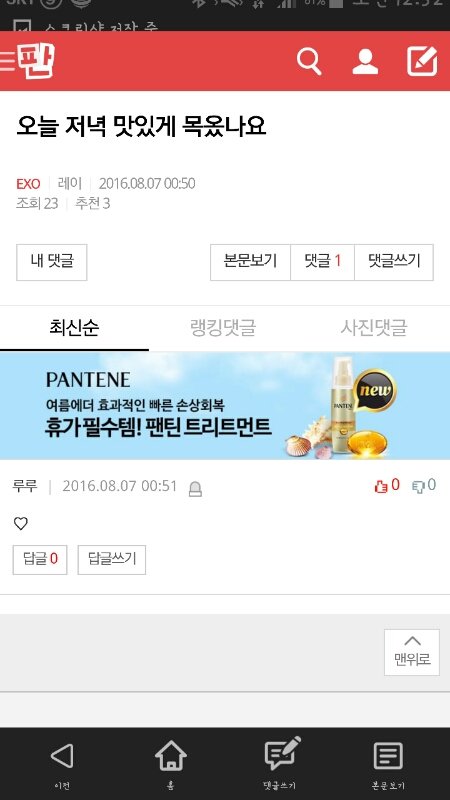Click the 내 댓글 button
This screenshot has width=450, height=800.
(x=52, y=262)
